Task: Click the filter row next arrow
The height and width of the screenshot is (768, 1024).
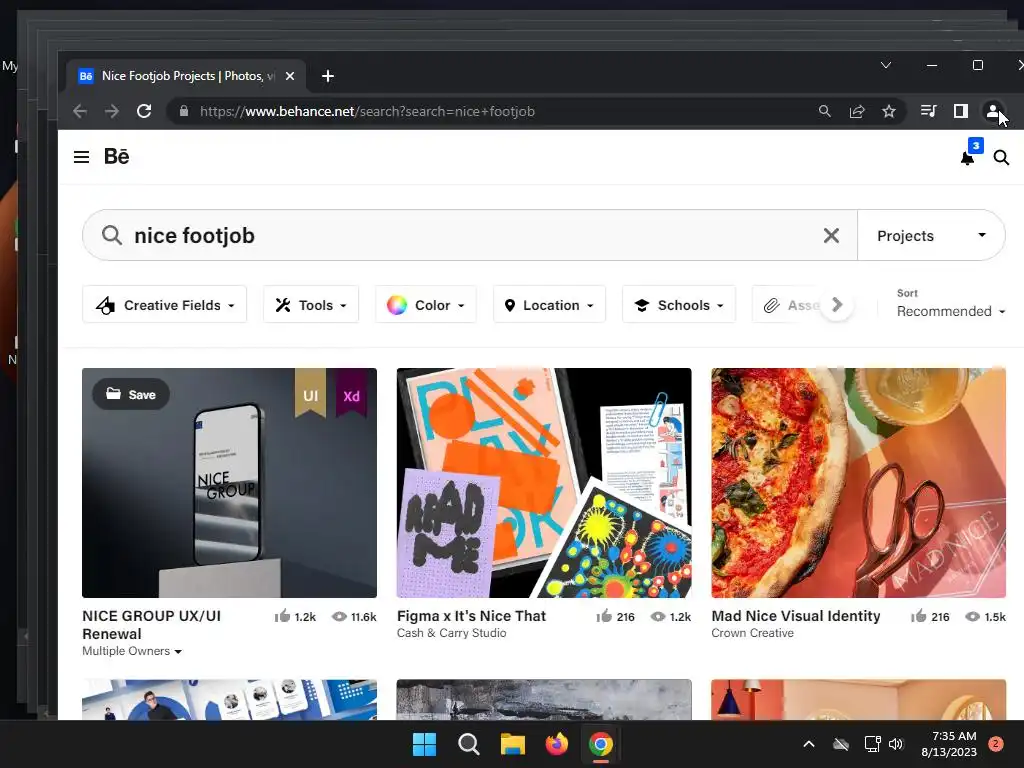Action: pyautogui.click(x=837, y=304)
